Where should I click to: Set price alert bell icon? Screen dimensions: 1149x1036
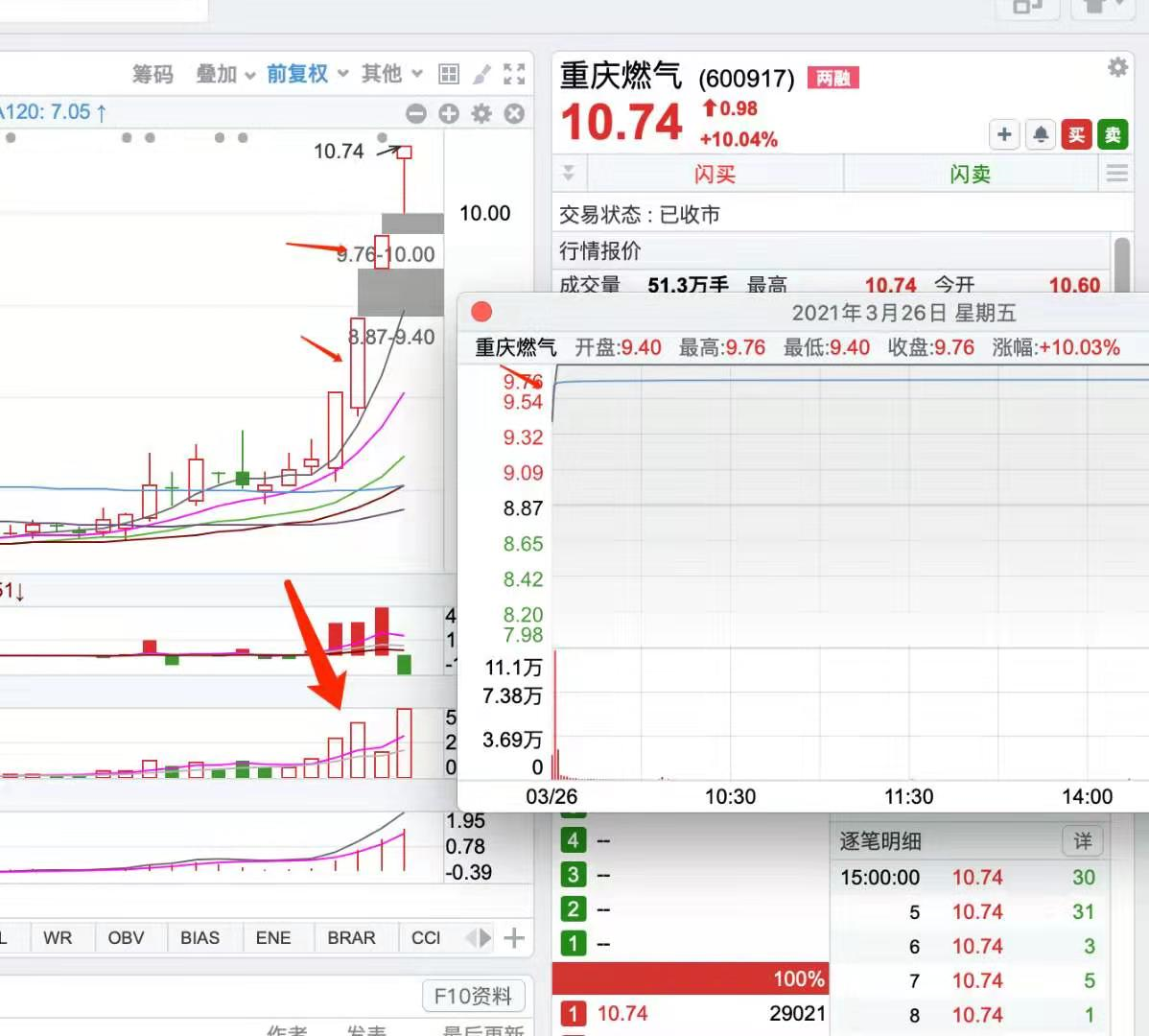point(1041,135)
